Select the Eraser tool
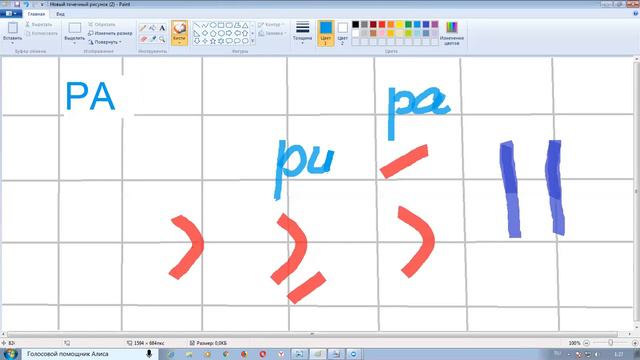 pos(143,39)
